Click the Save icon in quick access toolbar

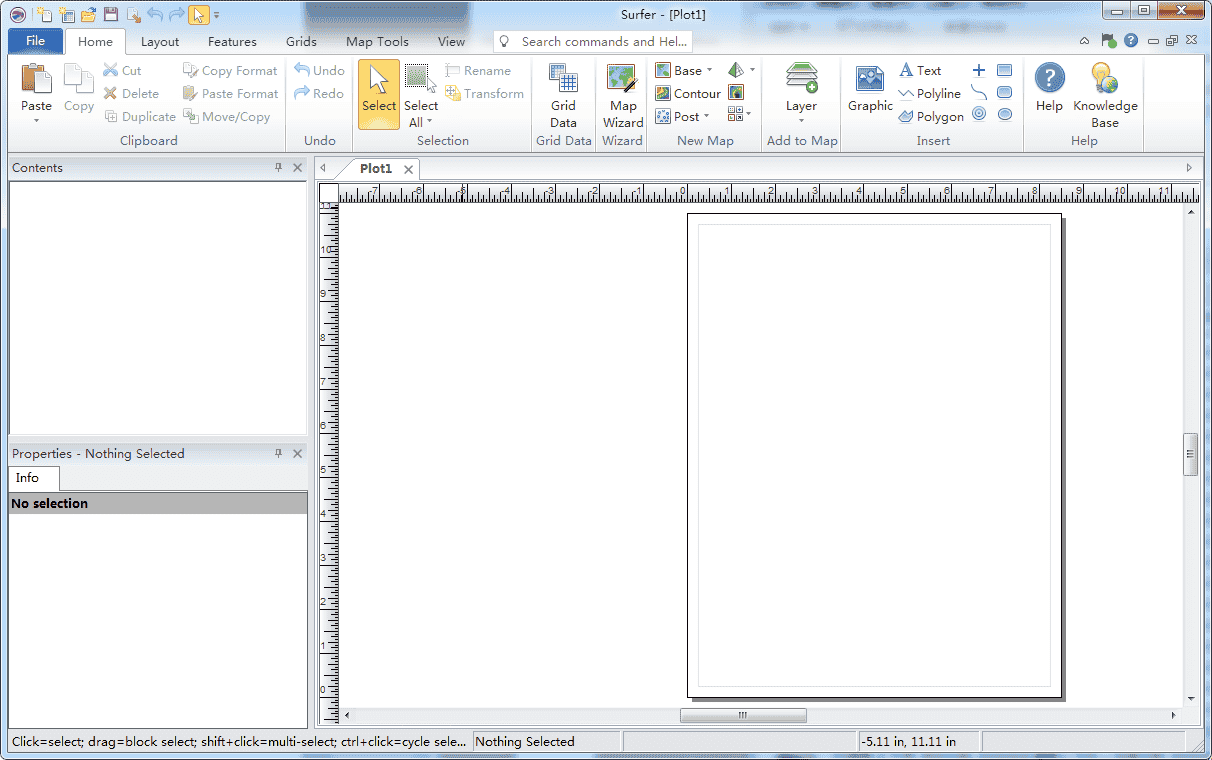(x=111, y=14)
